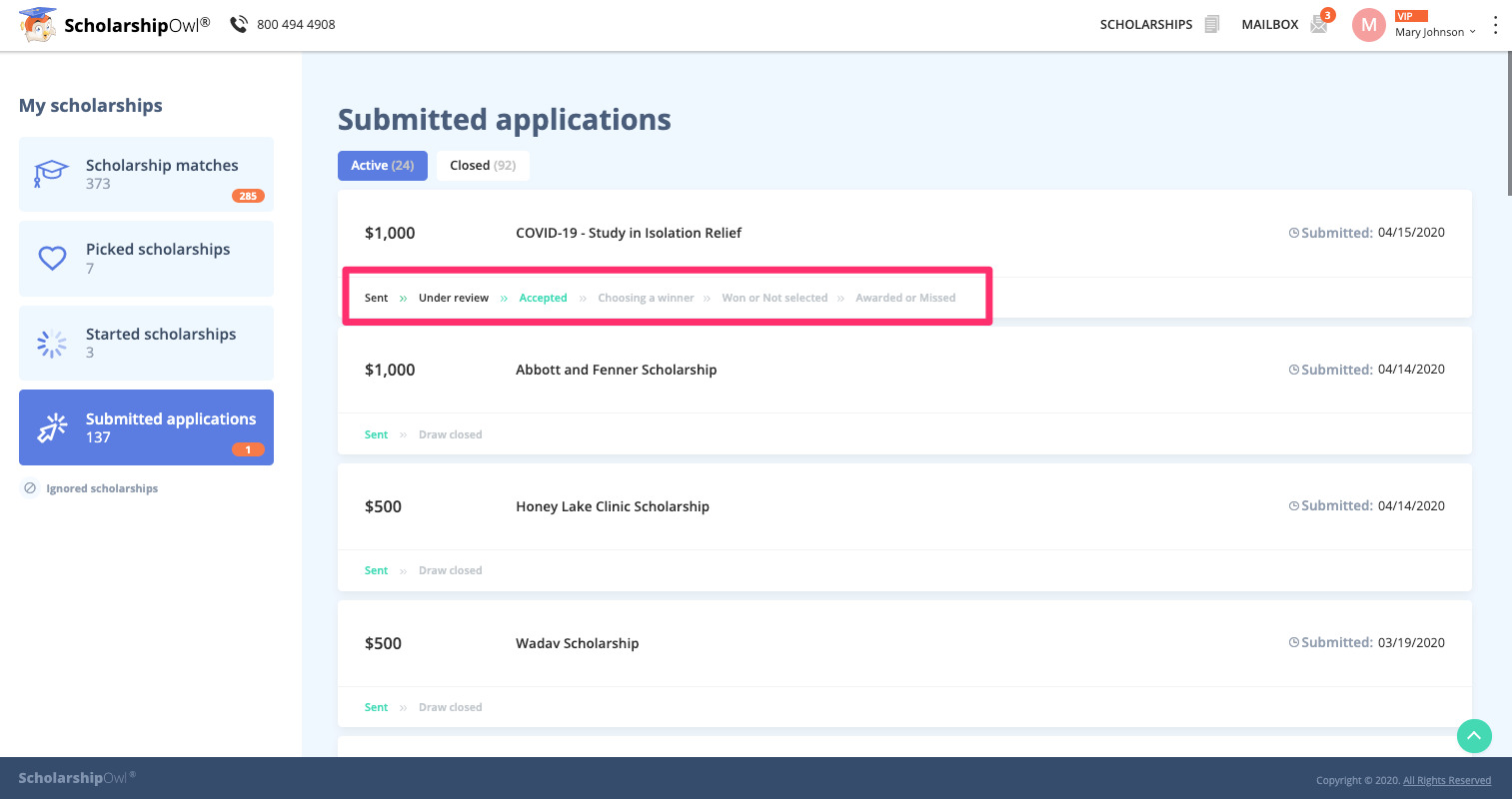This screenshot has width=1512, height=799.
Task: Click the Choosing a winner status step
Action: click(x=646, y=298)
